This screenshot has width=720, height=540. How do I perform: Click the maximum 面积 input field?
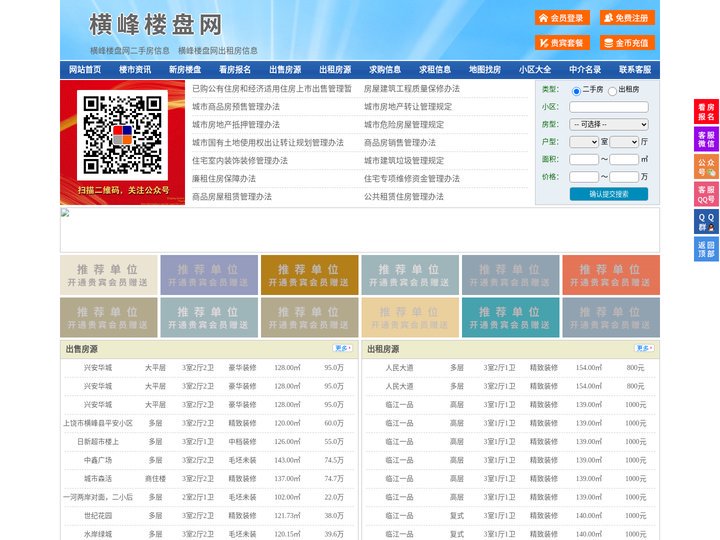[x=624, y=159]
